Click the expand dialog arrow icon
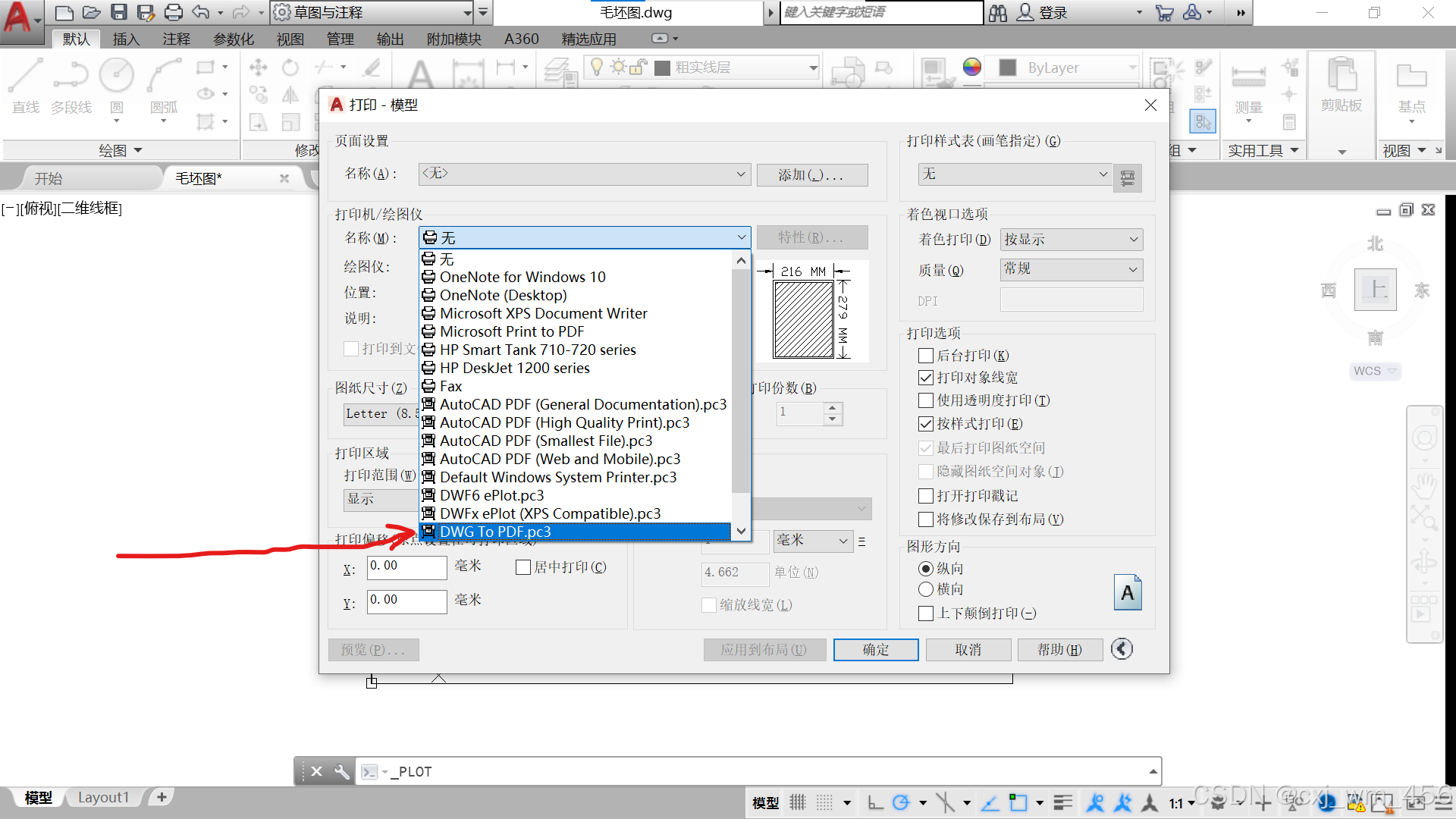The image size is (1456, 819). [x=1122, y=649]
